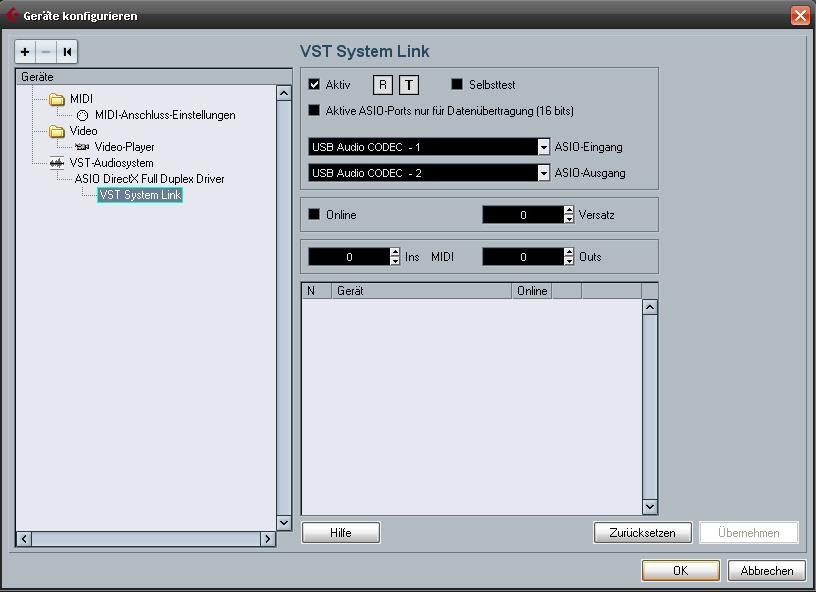This screenshot has height=592, width=816.
Task: Click the MIDI Ins value field
Action: click(349, 257)
